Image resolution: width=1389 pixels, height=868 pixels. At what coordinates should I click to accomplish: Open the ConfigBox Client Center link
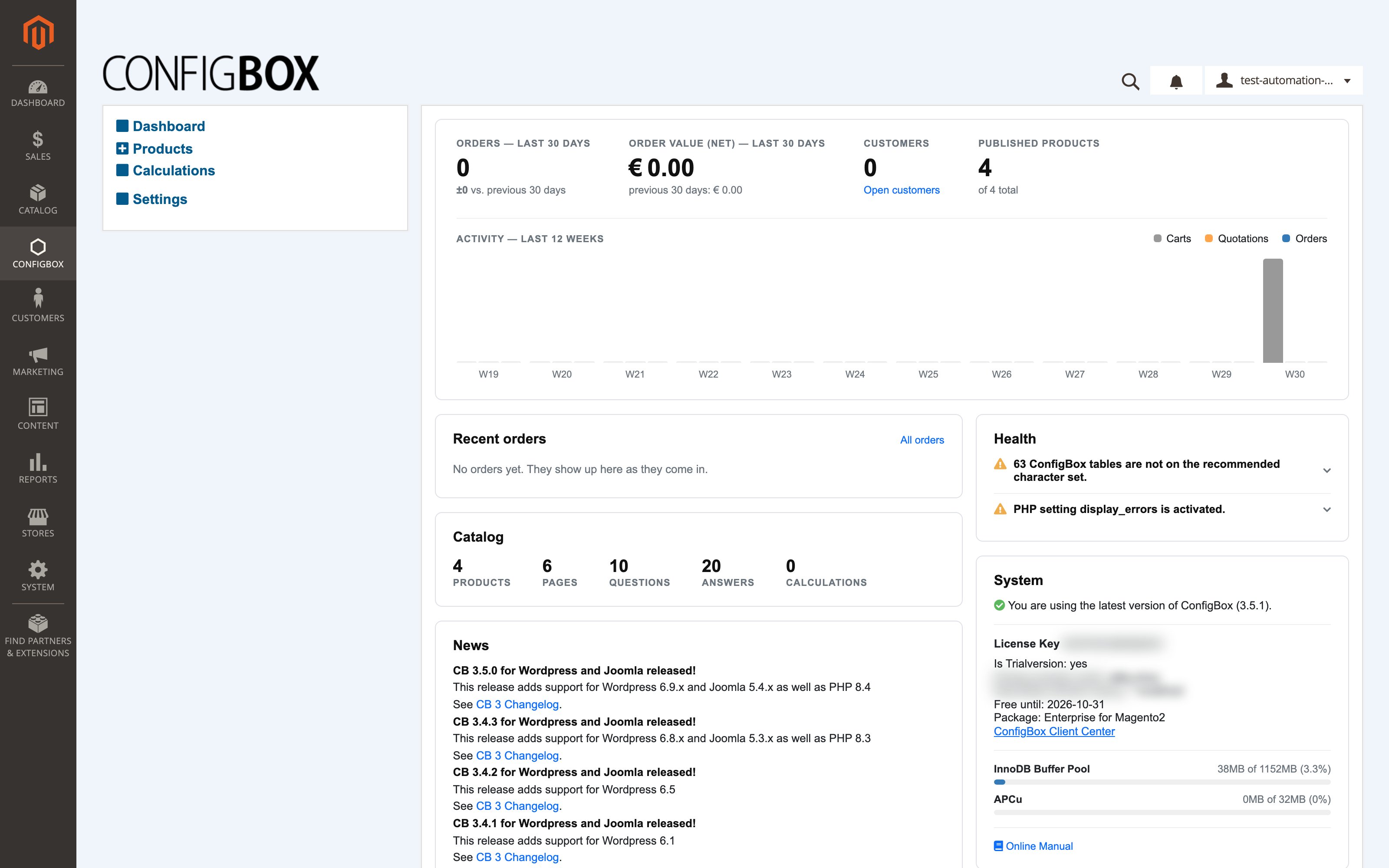point(1054,731)
